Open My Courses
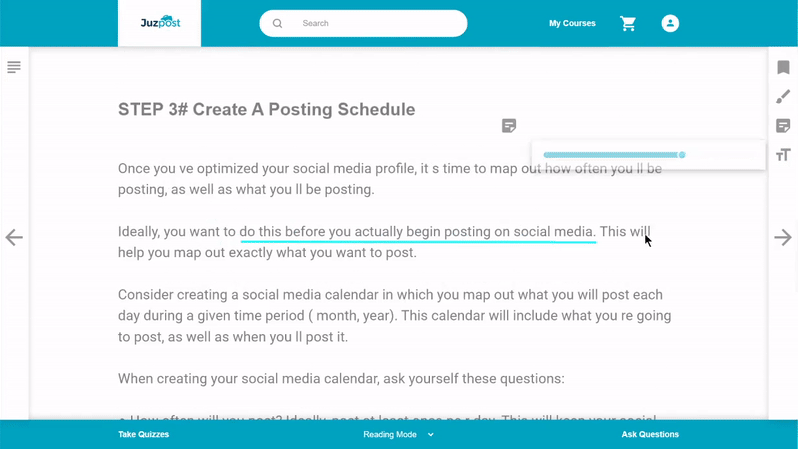 click(572, 23)
